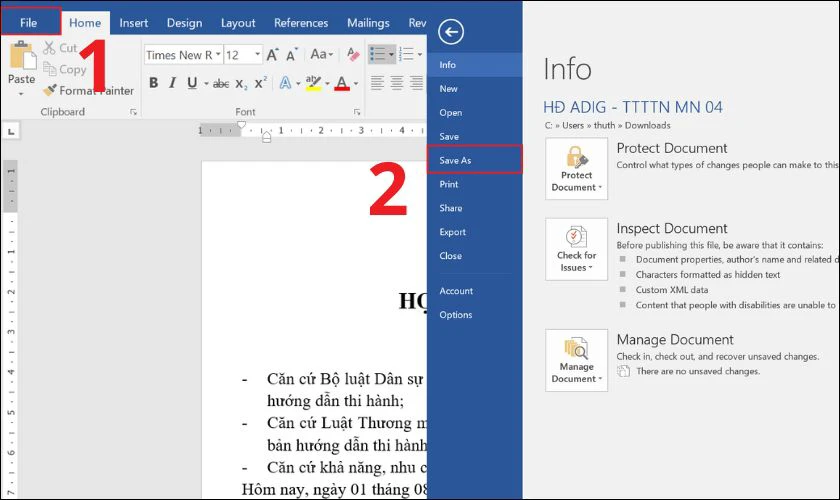Open Text Effects letter A icon

286,83
